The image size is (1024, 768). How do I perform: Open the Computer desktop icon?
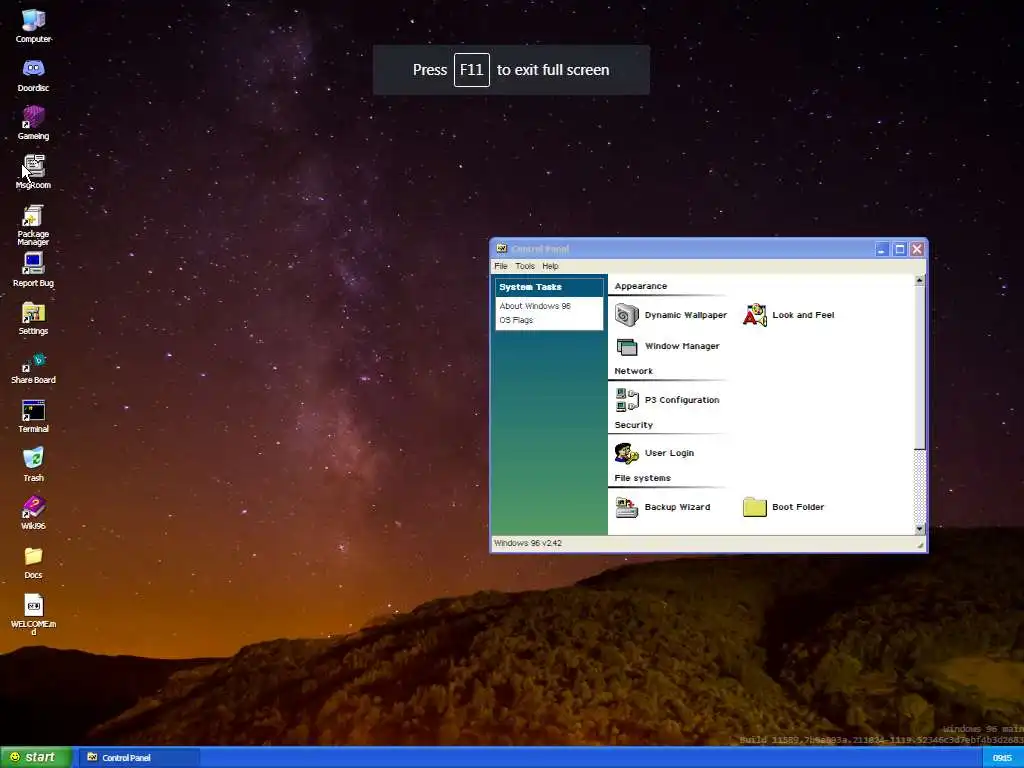coord(33,26)
